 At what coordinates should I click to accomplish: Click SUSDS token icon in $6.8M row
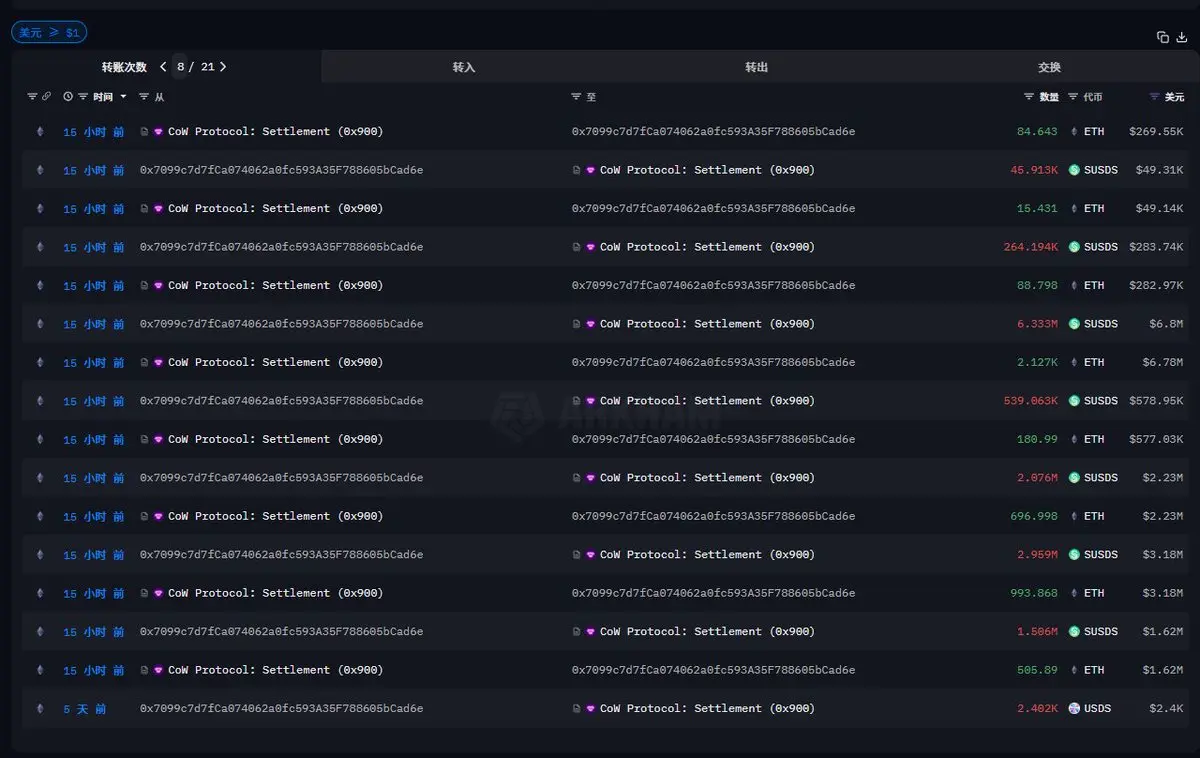point(1074,324)
